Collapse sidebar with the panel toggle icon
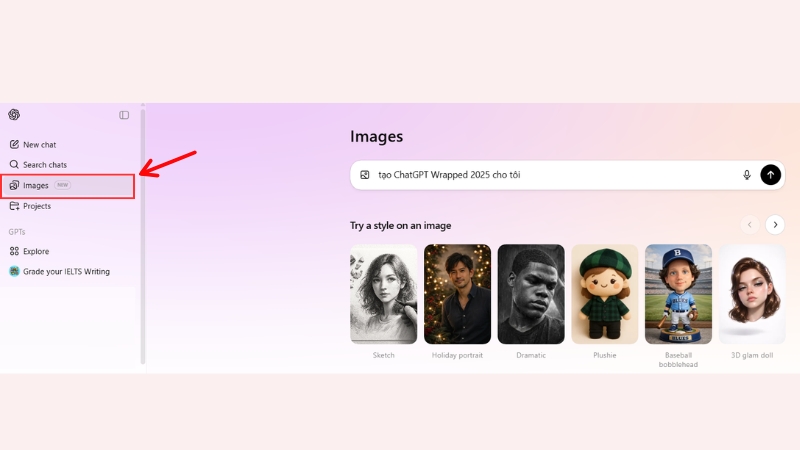Viewport: 800px width, 450px height. [x=124, y=115]
